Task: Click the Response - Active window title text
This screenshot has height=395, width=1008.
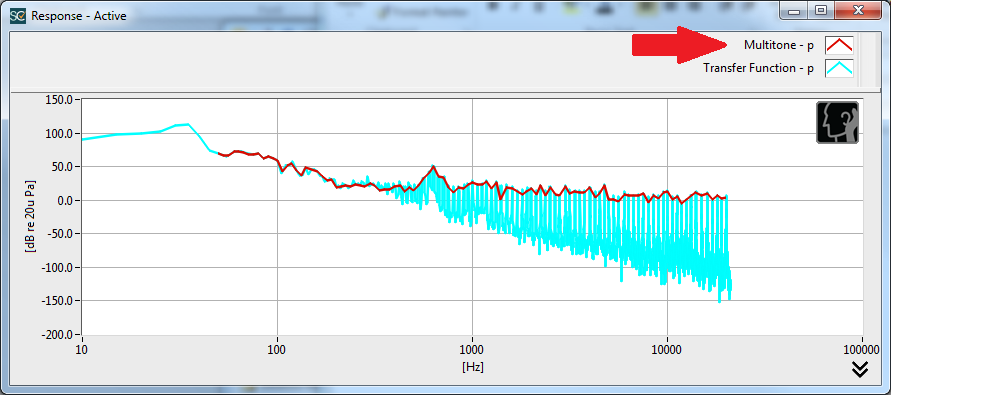Action: pyautogui.click(x=79, y=15)
